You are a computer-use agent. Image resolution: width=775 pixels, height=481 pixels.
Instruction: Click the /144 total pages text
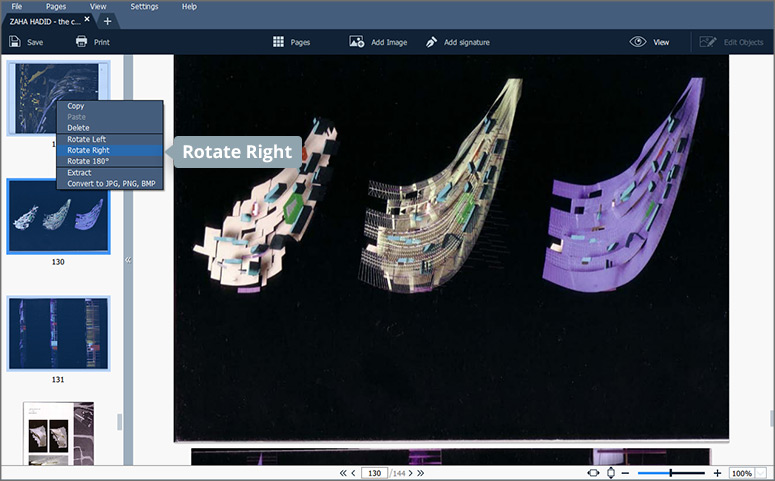[397, 474]
